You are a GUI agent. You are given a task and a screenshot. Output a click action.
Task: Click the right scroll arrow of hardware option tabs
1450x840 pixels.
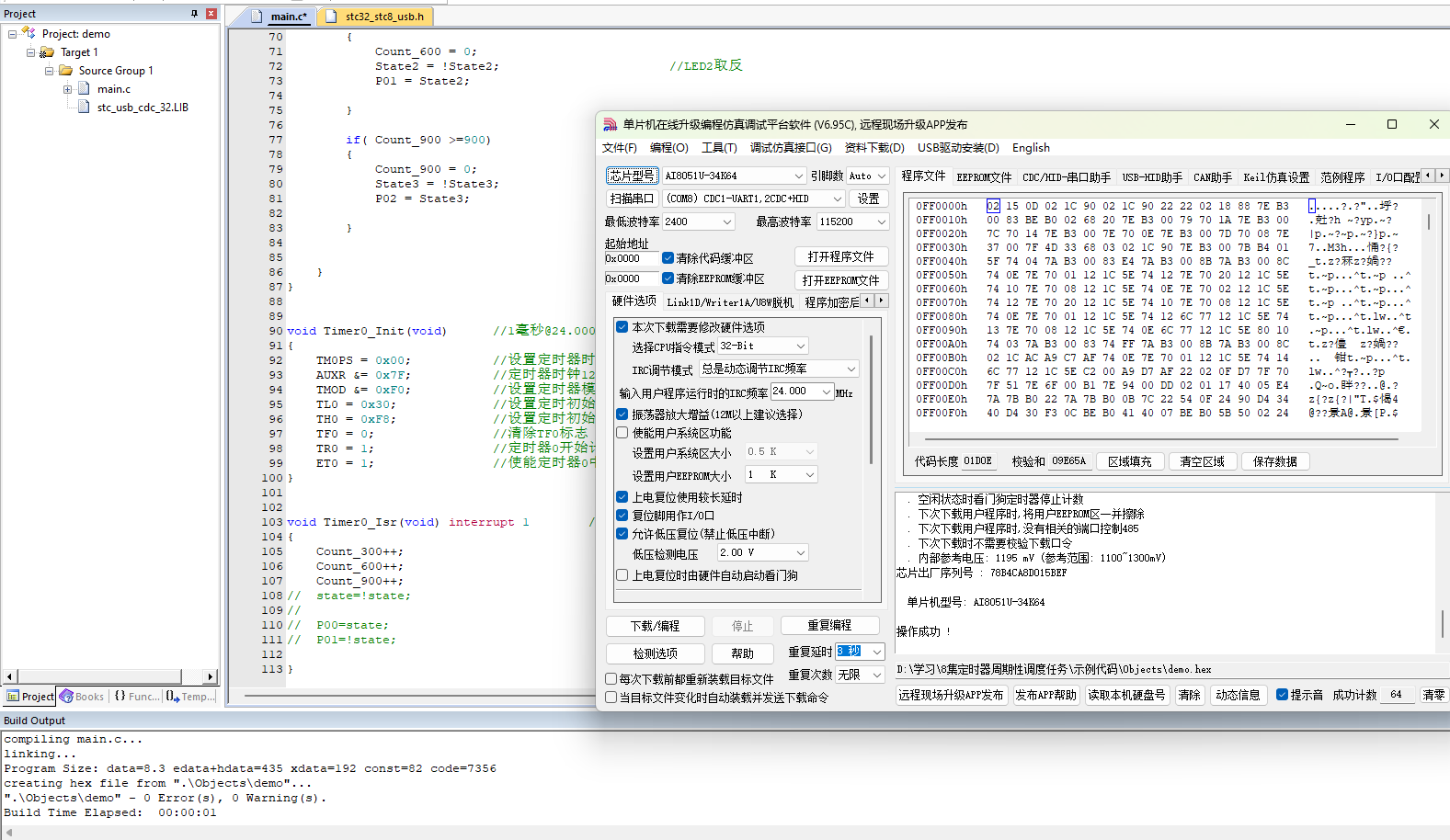click(x=881, y=301)
